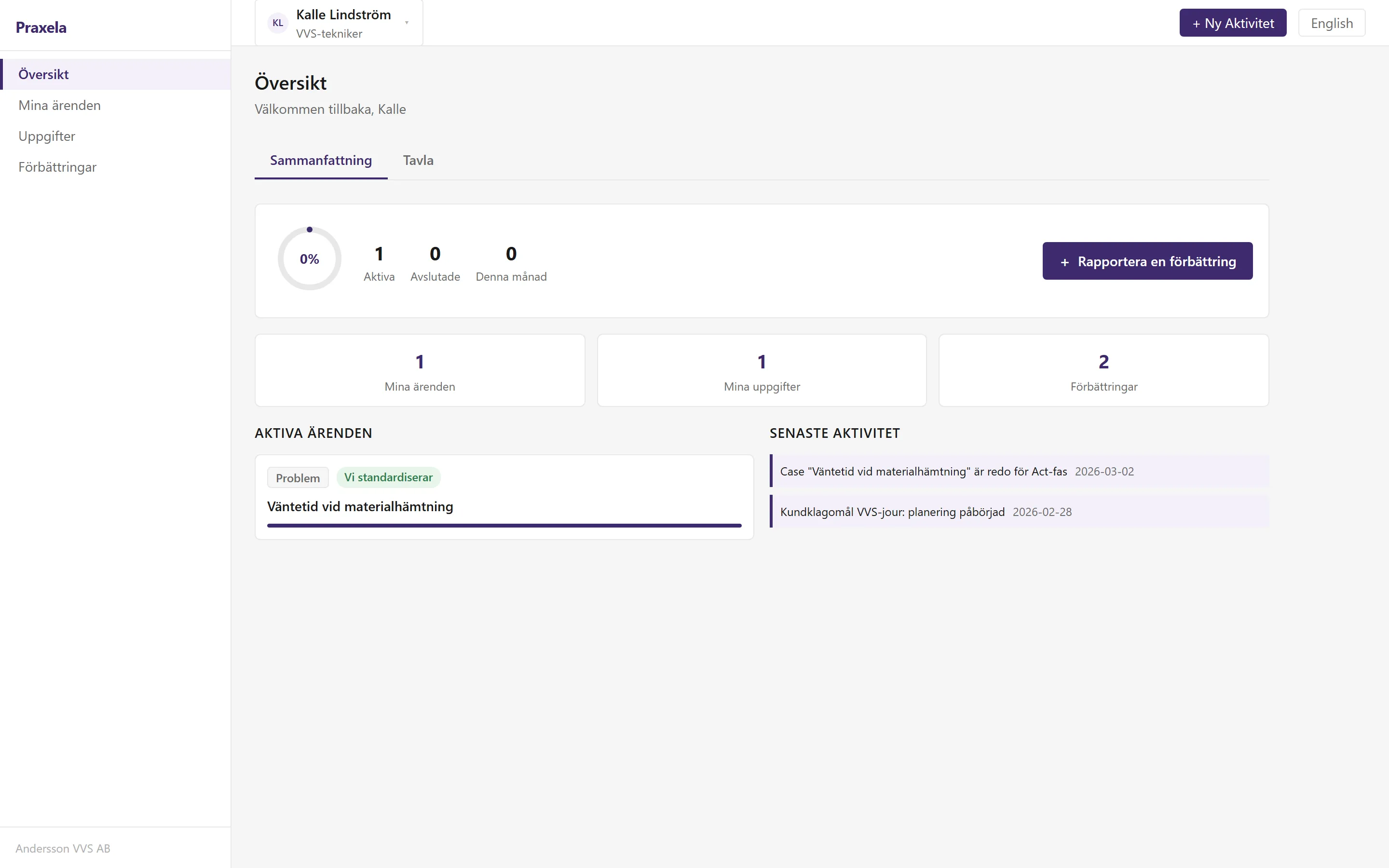The image size is (1389, 868).
Task: Select Översikt in the sidebar
Action: click(115, 74)
